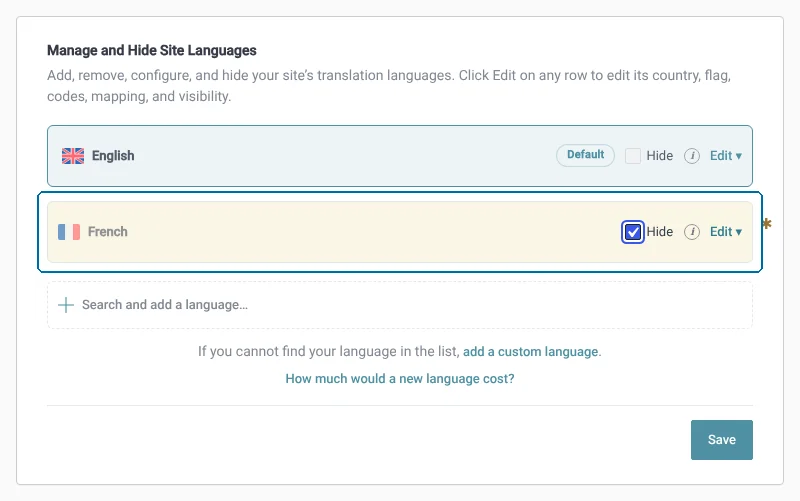Viewport: 800px width, 501px height.
Task: Select the French language name
Action: point(108,232)
